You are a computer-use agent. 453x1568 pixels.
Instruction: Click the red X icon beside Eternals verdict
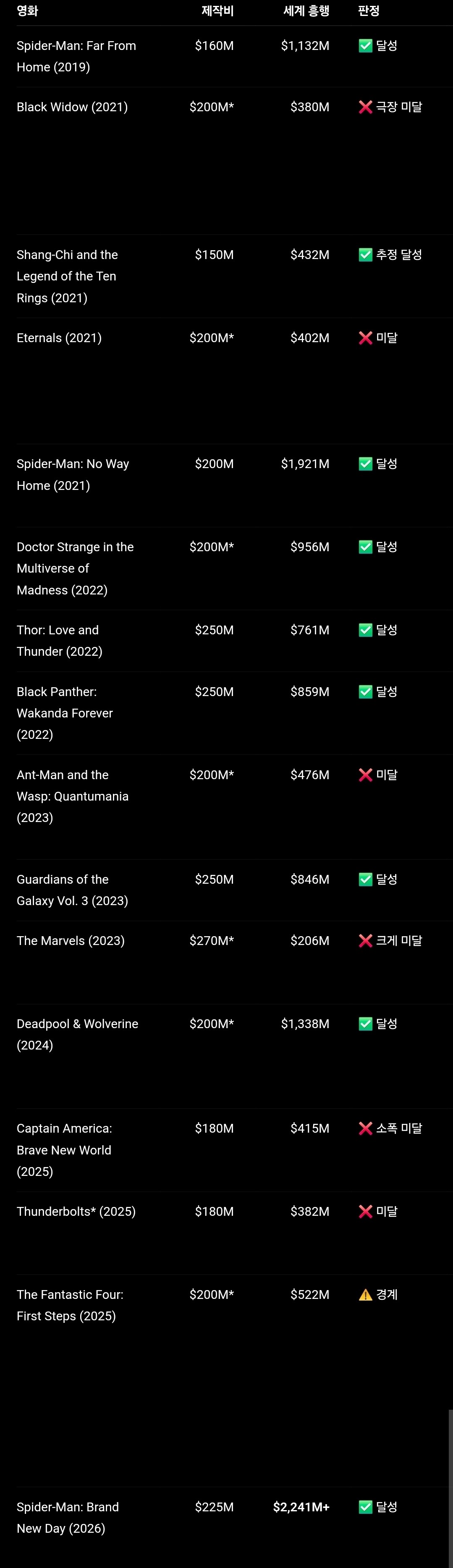tap(365, 338)
